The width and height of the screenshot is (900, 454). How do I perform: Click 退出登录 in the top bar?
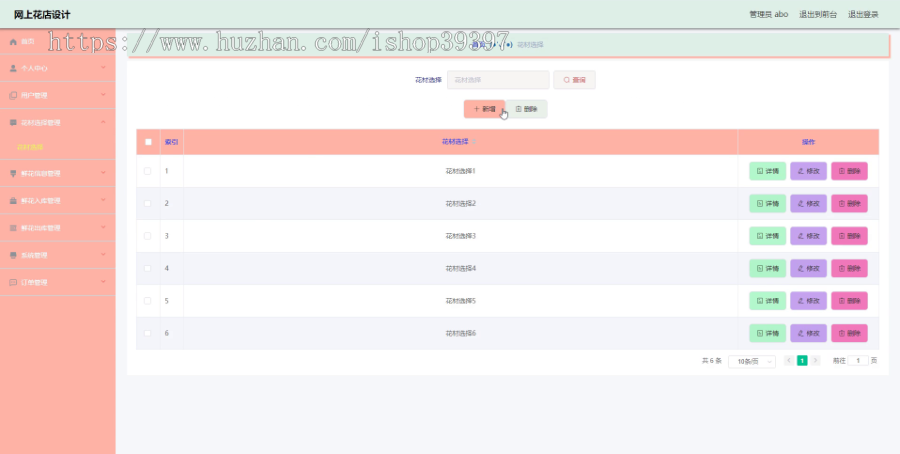tap(863, 14)
